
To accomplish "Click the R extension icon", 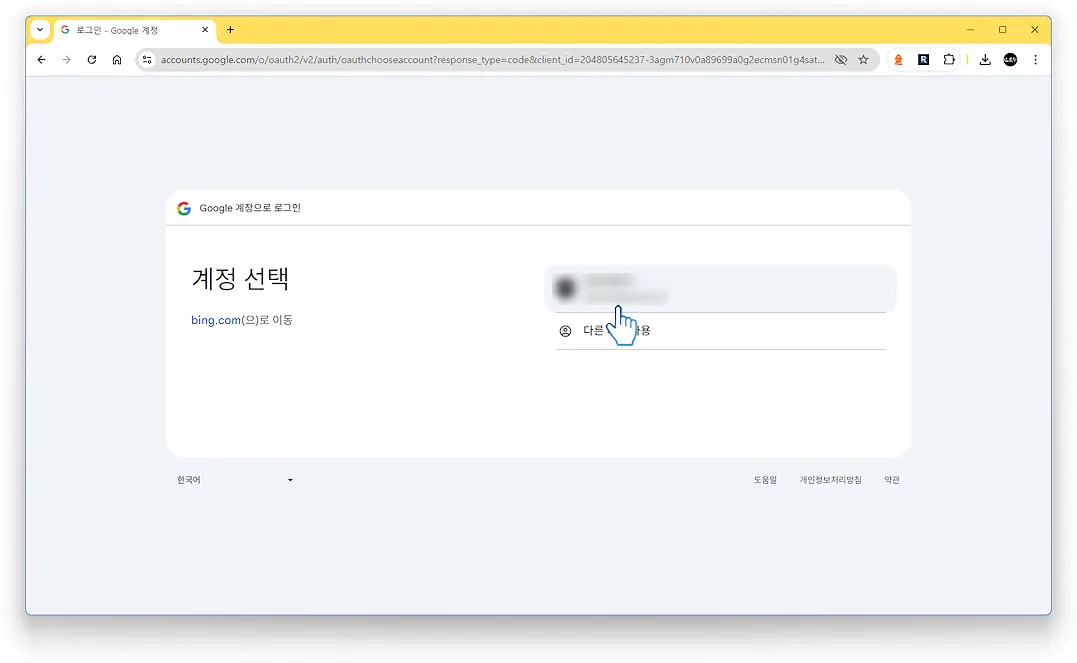I will [922, 59].
